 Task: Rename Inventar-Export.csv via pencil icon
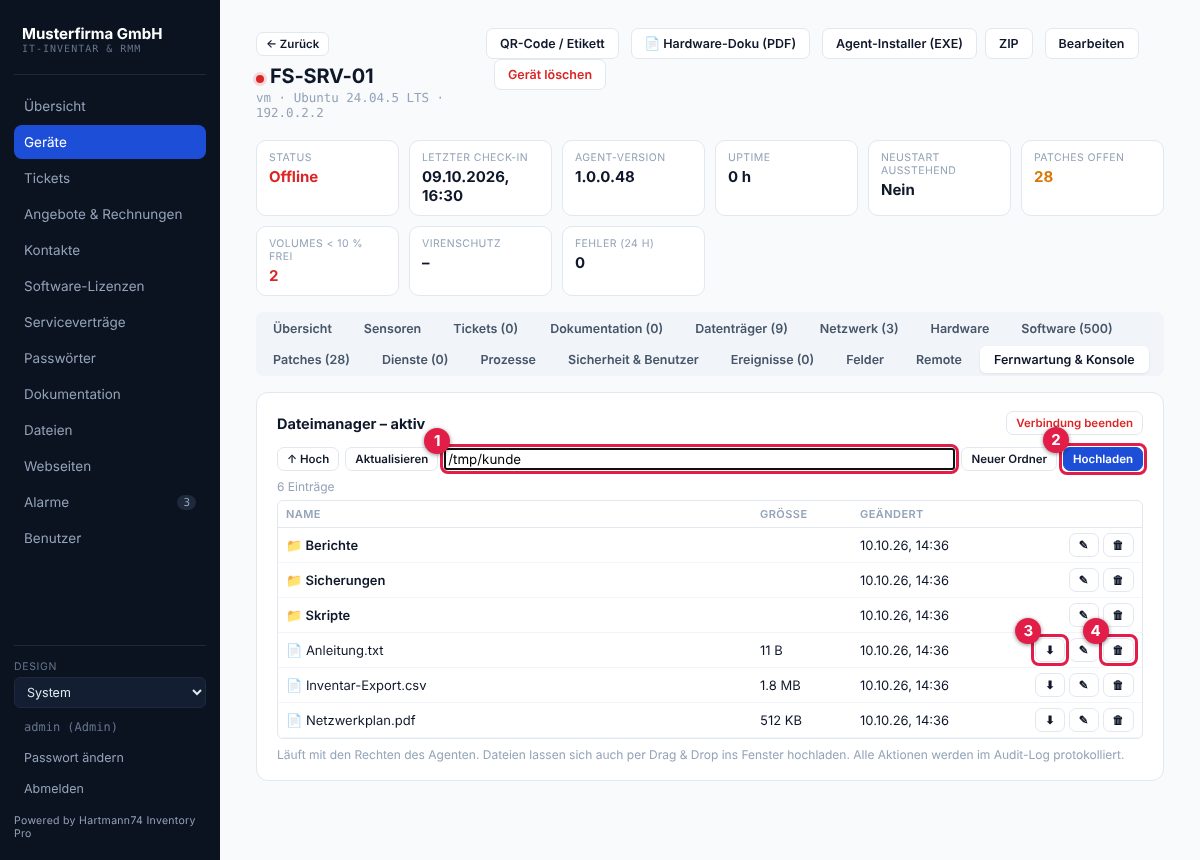[1083, 685]
